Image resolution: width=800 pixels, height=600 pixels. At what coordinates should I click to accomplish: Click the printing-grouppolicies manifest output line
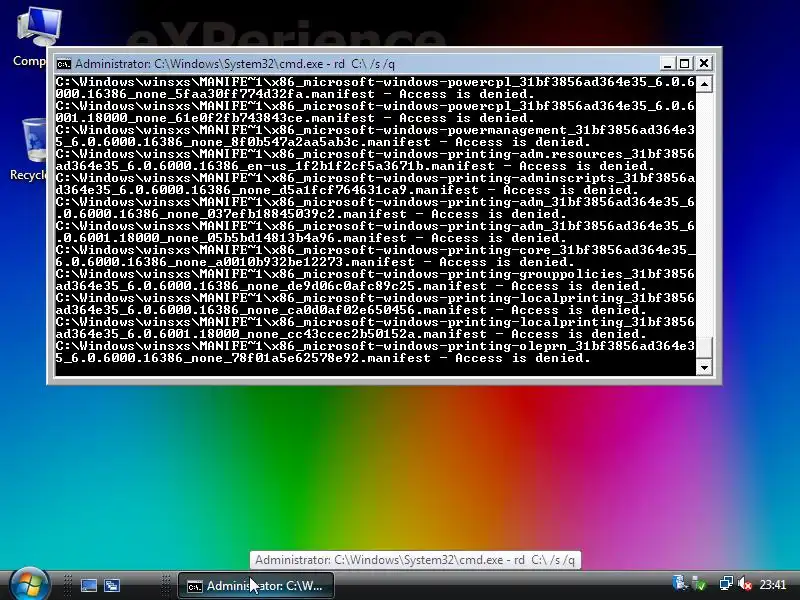(375, 280)
